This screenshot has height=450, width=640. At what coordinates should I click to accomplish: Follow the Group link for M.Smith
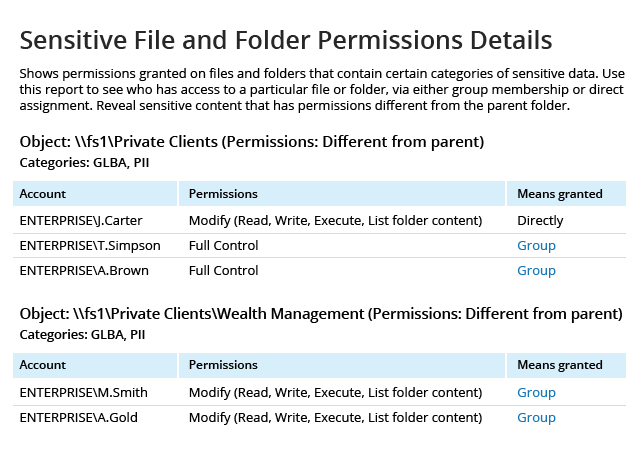pos(536,392)
